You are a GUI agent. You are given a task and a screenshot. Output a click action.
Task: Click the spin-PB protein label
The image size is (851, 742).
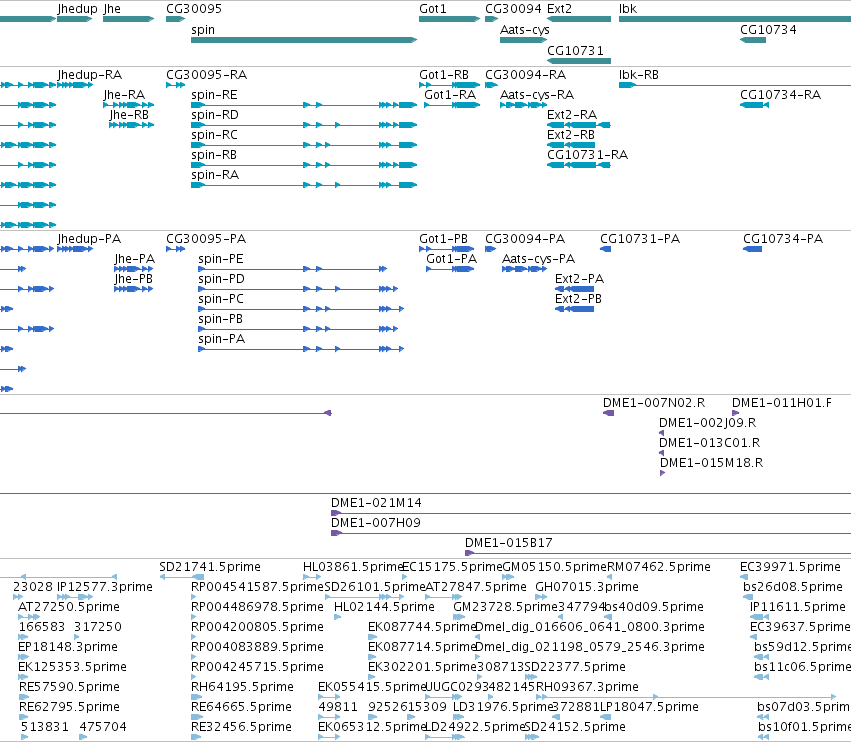[220, 319]
